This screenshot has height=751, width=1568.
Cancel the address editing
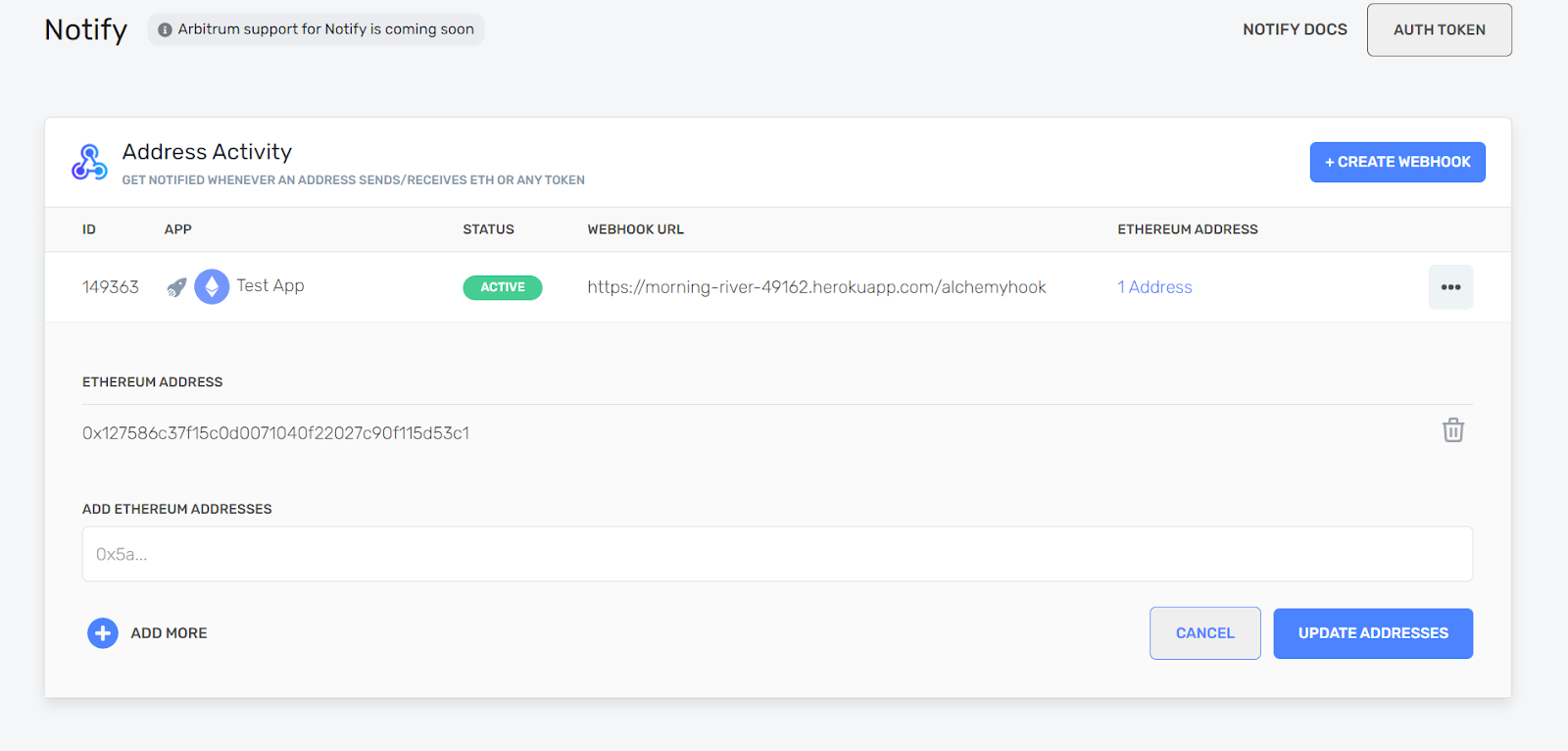[x=1204, y=633]
